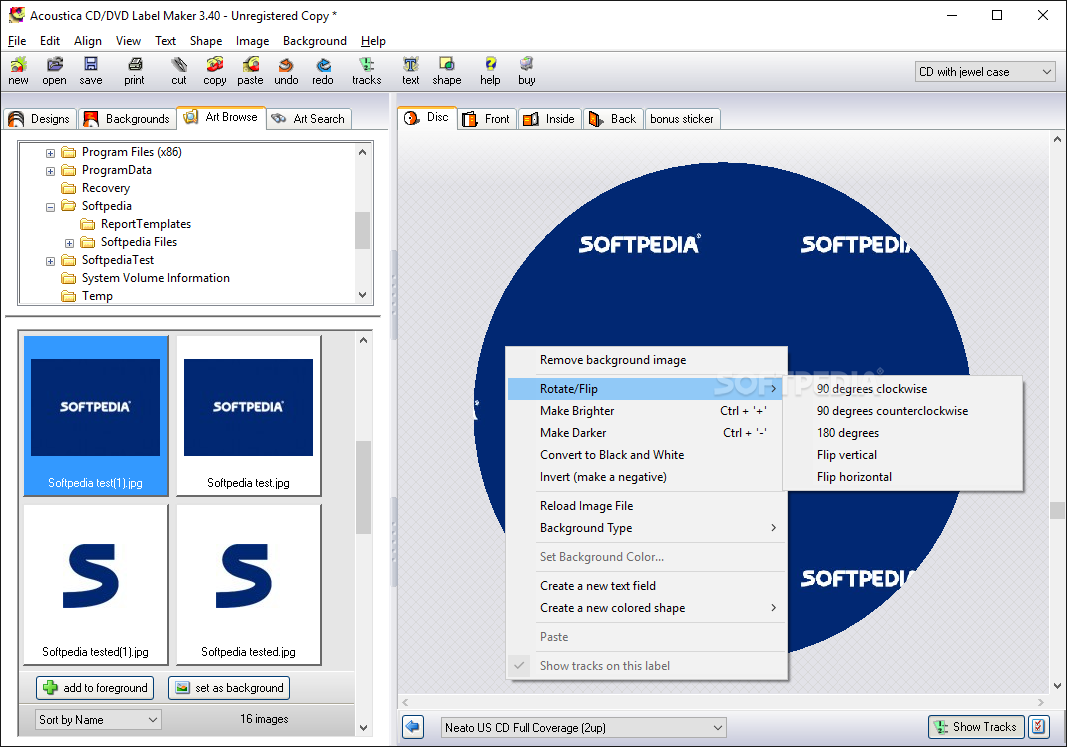Expand the ProgramData folder
The image size is (1067, 747).
pos(50,171)
